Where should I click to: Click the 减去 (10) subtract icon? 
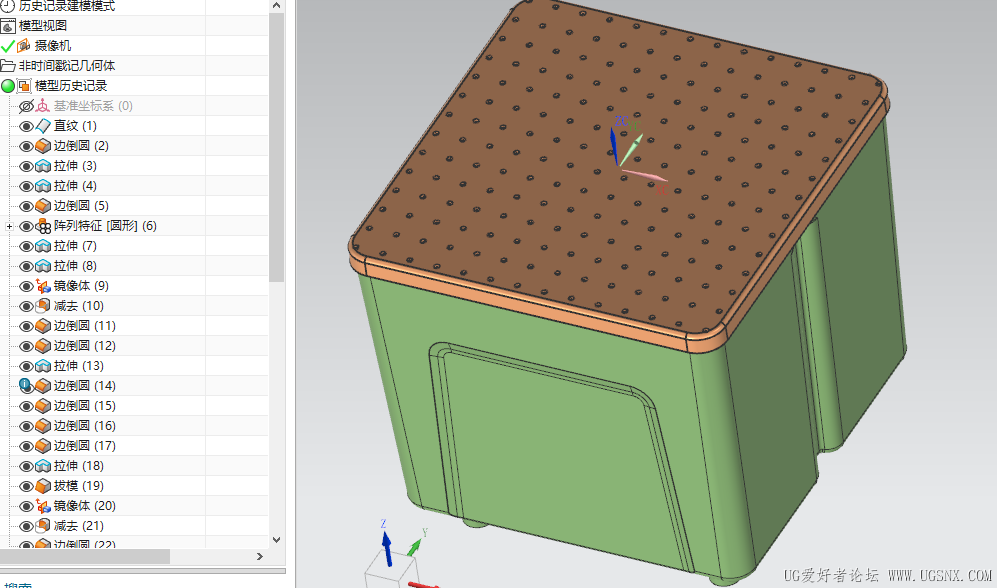click(x=43, y=306)
